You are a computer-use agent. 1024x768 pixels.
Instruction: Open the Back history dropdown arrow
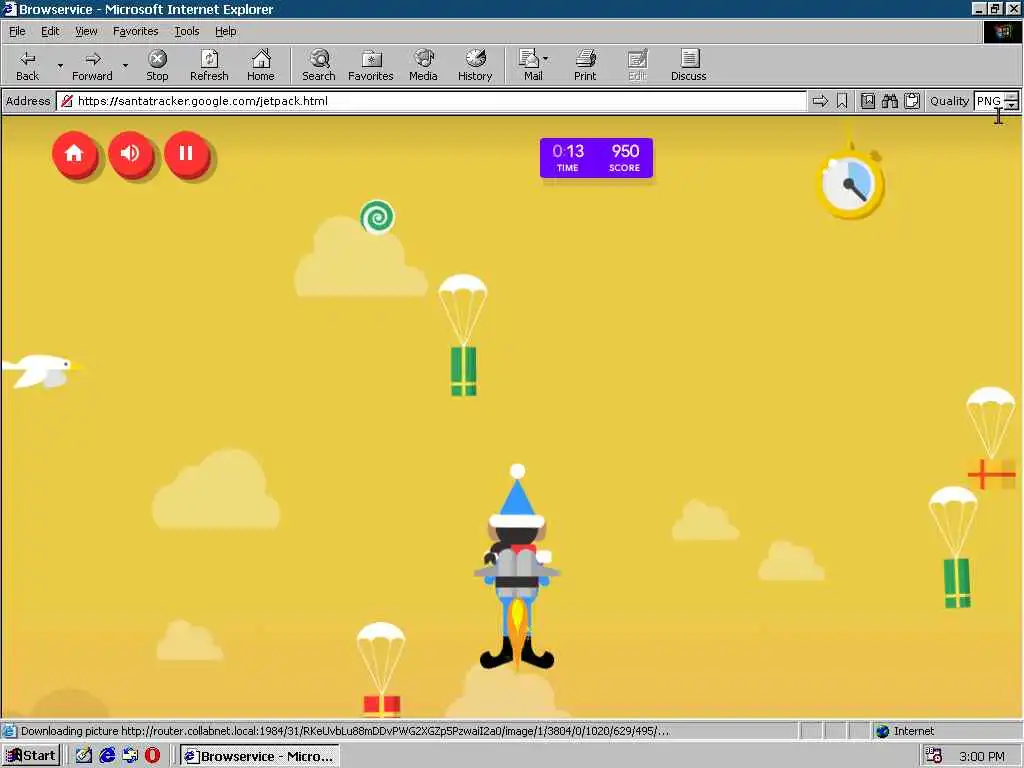[60, 65]
